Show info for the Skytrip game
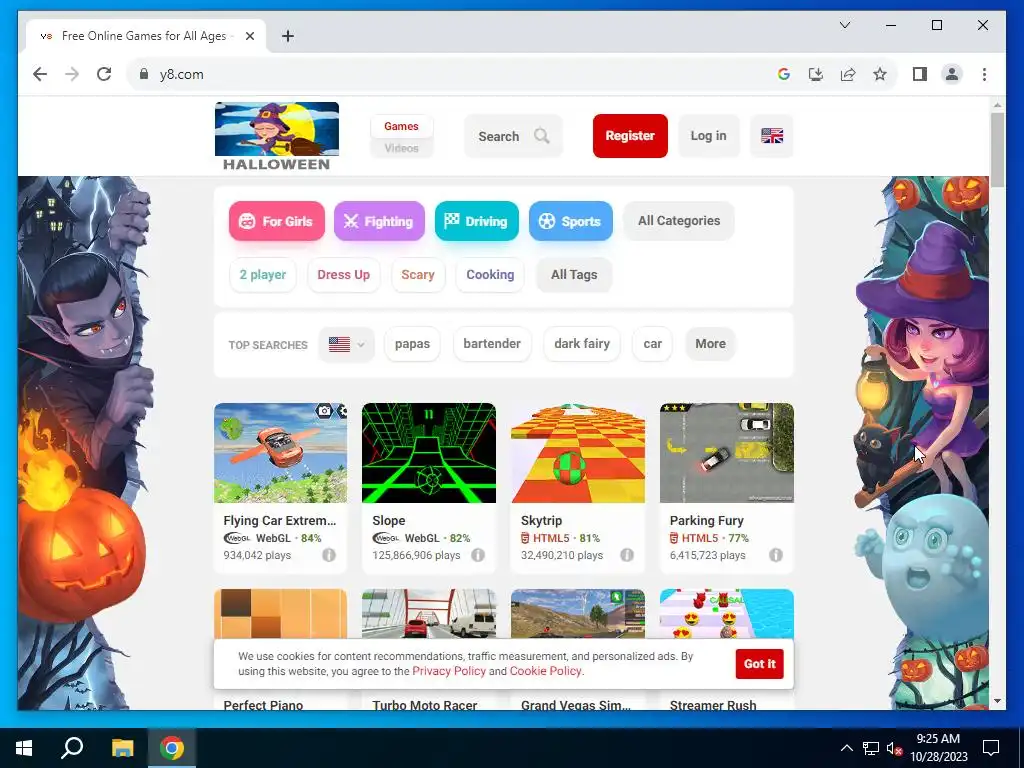 click(627, 555)
